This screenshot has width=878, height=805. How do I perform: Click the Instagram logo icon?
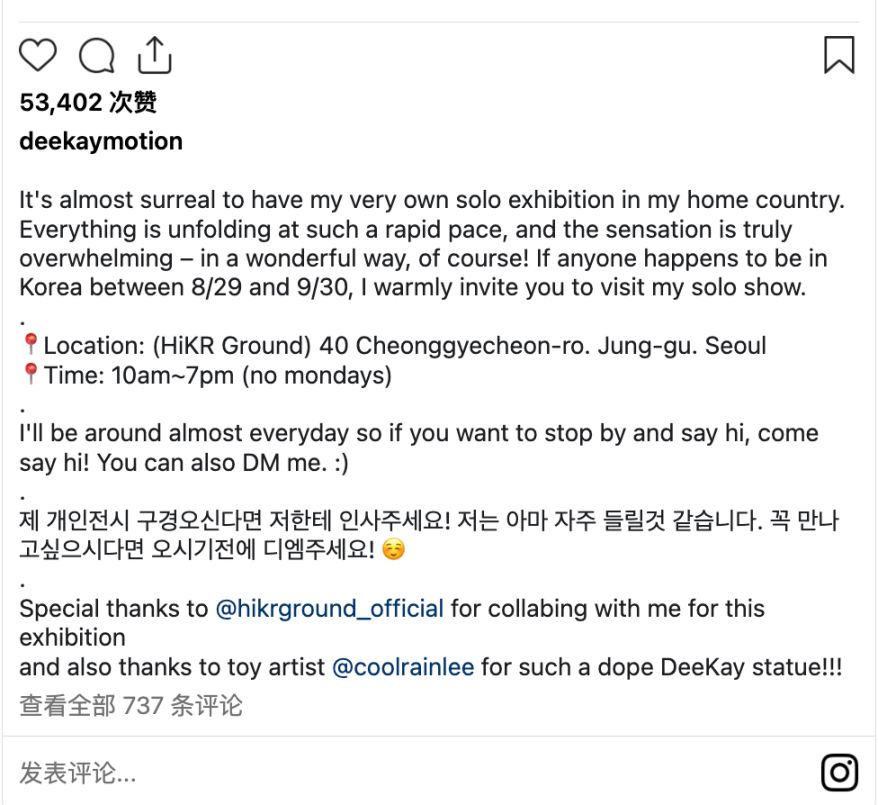tap(839, 772)
